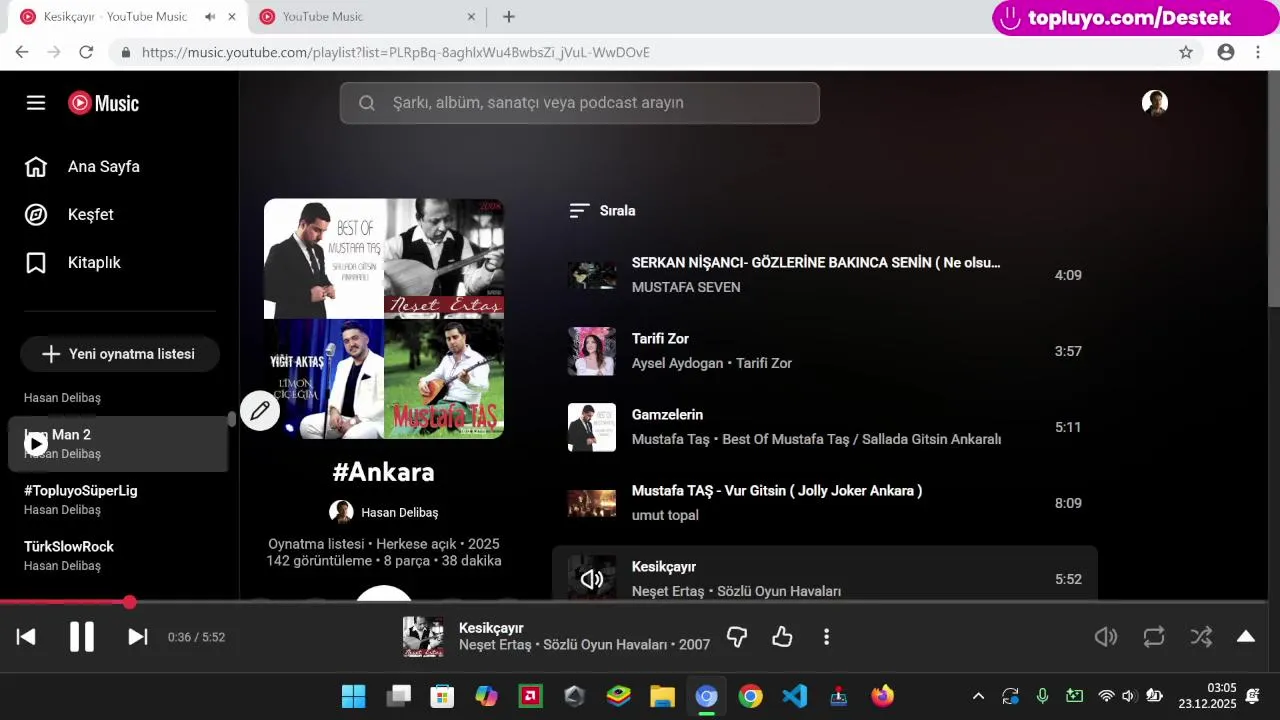Viewport: 1280px width, 720px height.
Task: Click the #Ankara playlist cover art
Action: click(x=384, y=319)
